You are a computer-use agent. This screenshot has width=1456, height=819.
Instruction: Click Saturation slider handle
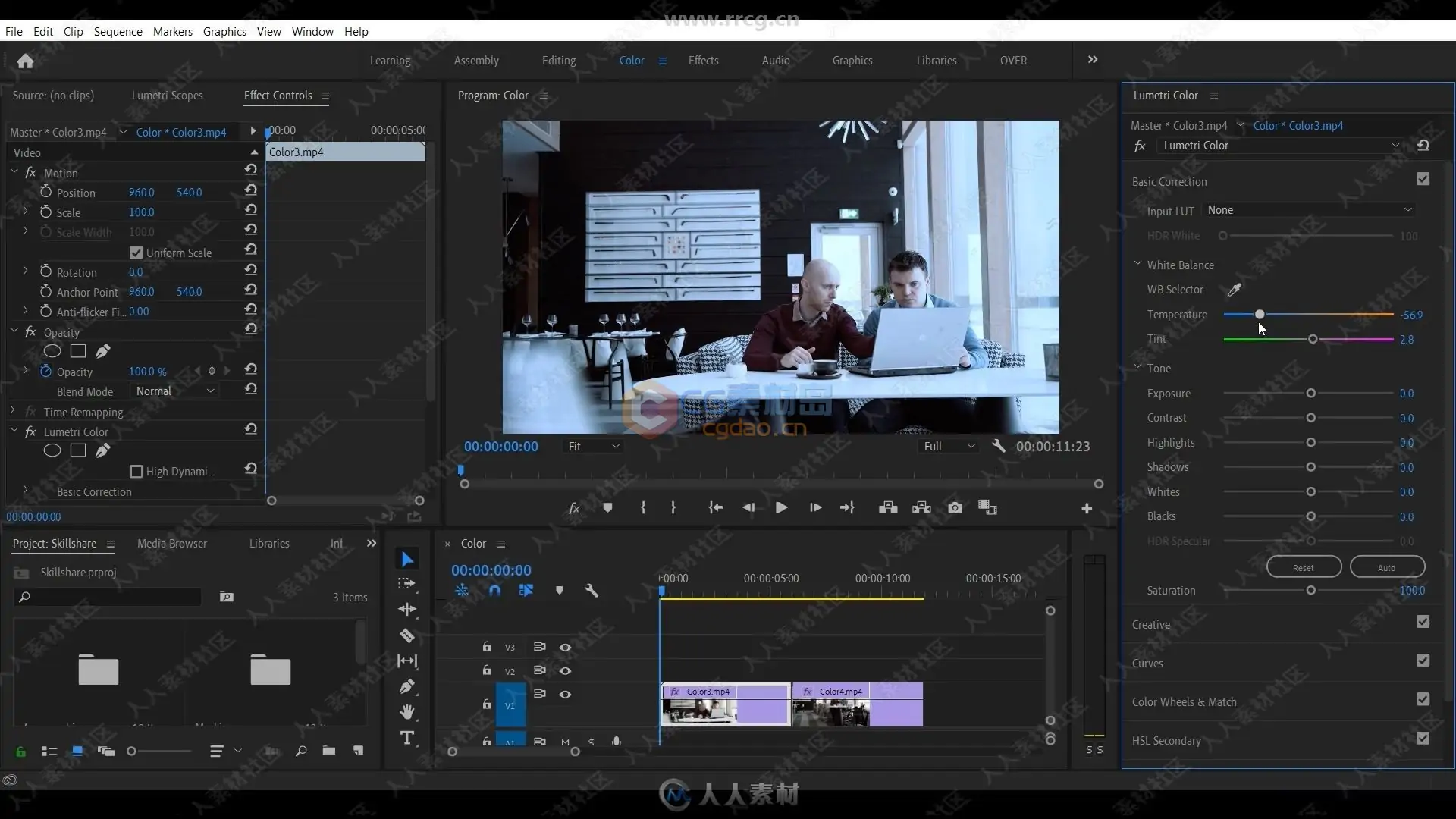tap(1310, 591)
